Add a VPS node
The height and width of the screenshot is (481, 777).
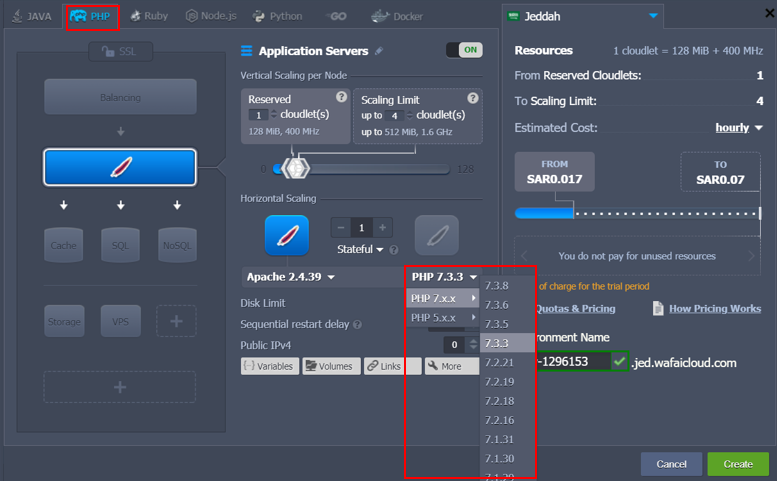click(120, 321)
